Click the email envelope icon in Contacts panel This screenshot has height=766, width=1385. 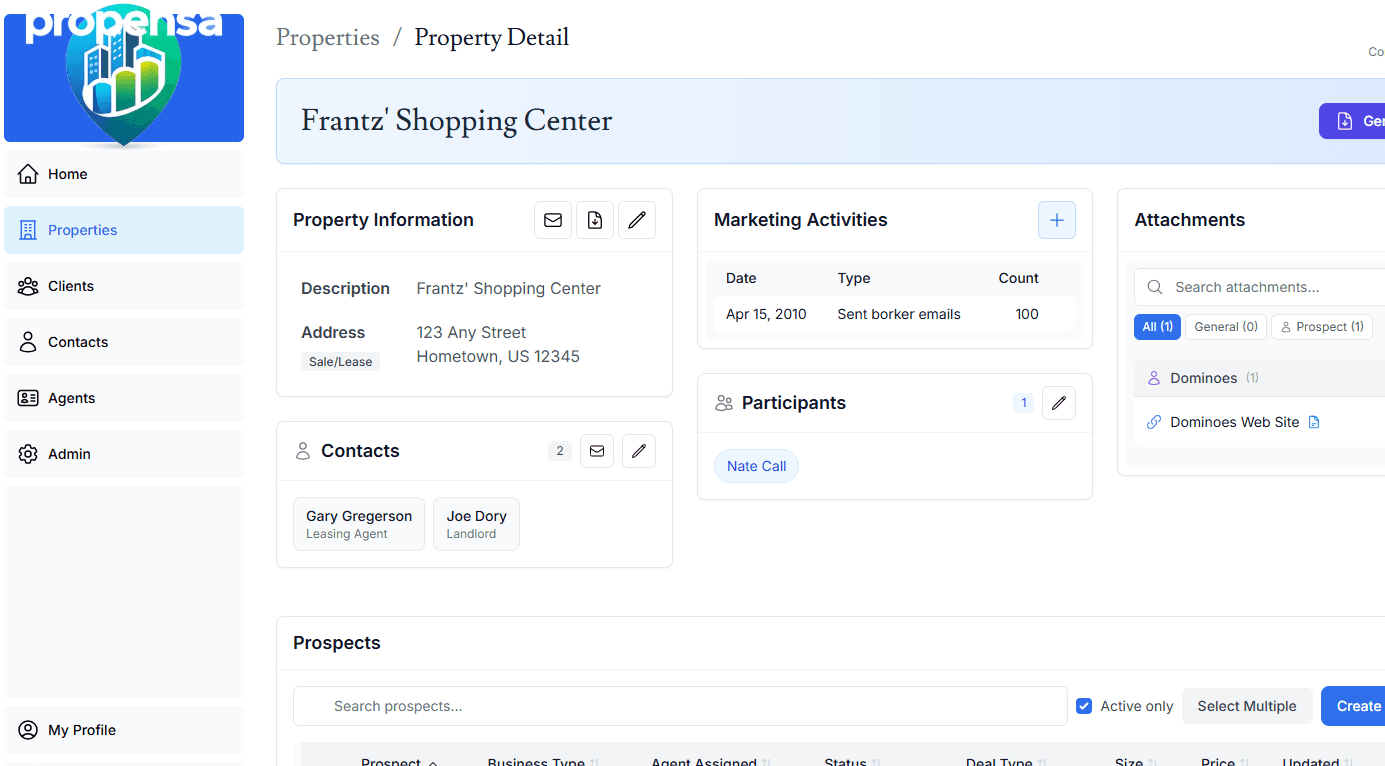tap(597, 450)
